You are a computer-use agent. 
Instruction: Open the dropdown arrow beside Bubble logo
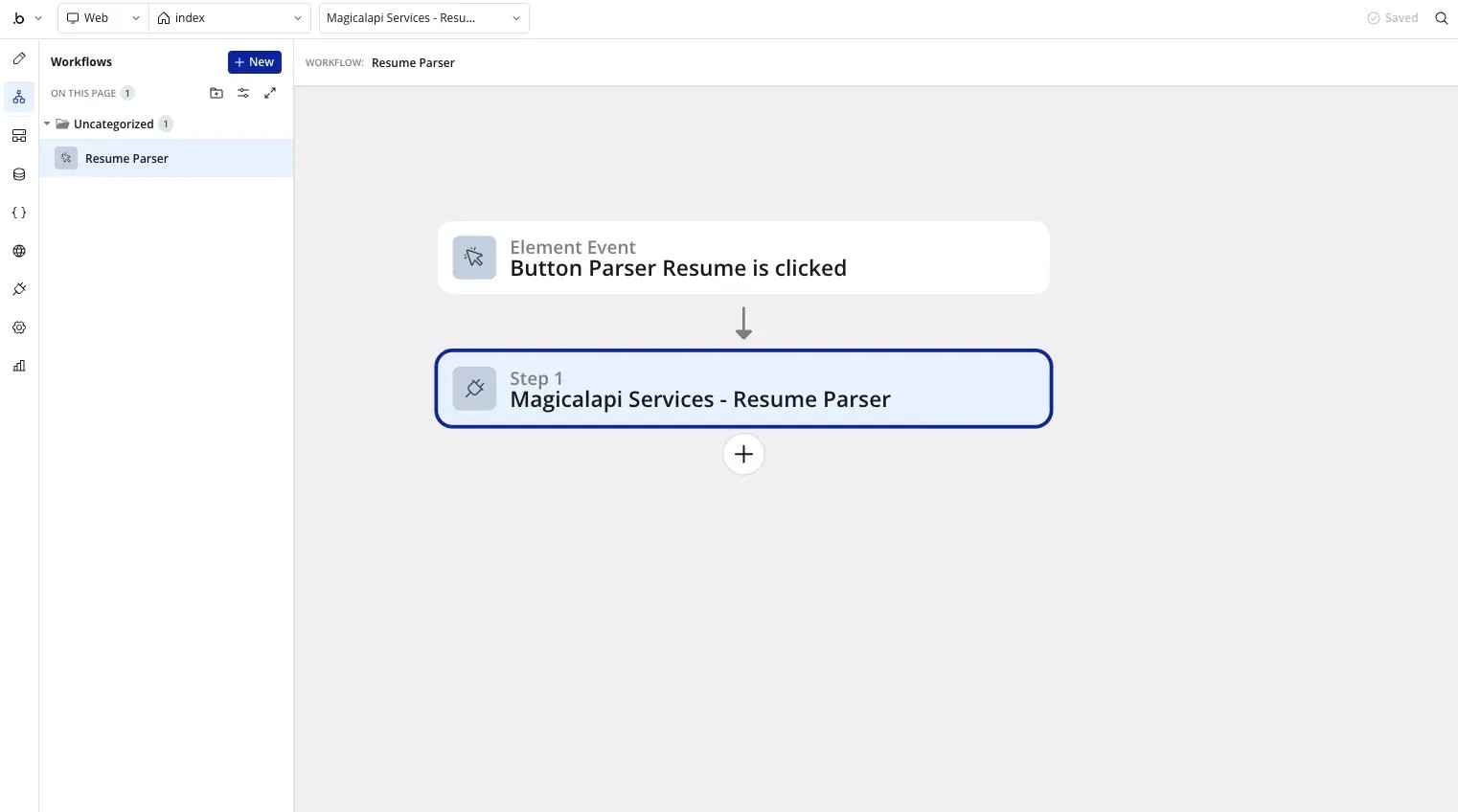(38, 18)
